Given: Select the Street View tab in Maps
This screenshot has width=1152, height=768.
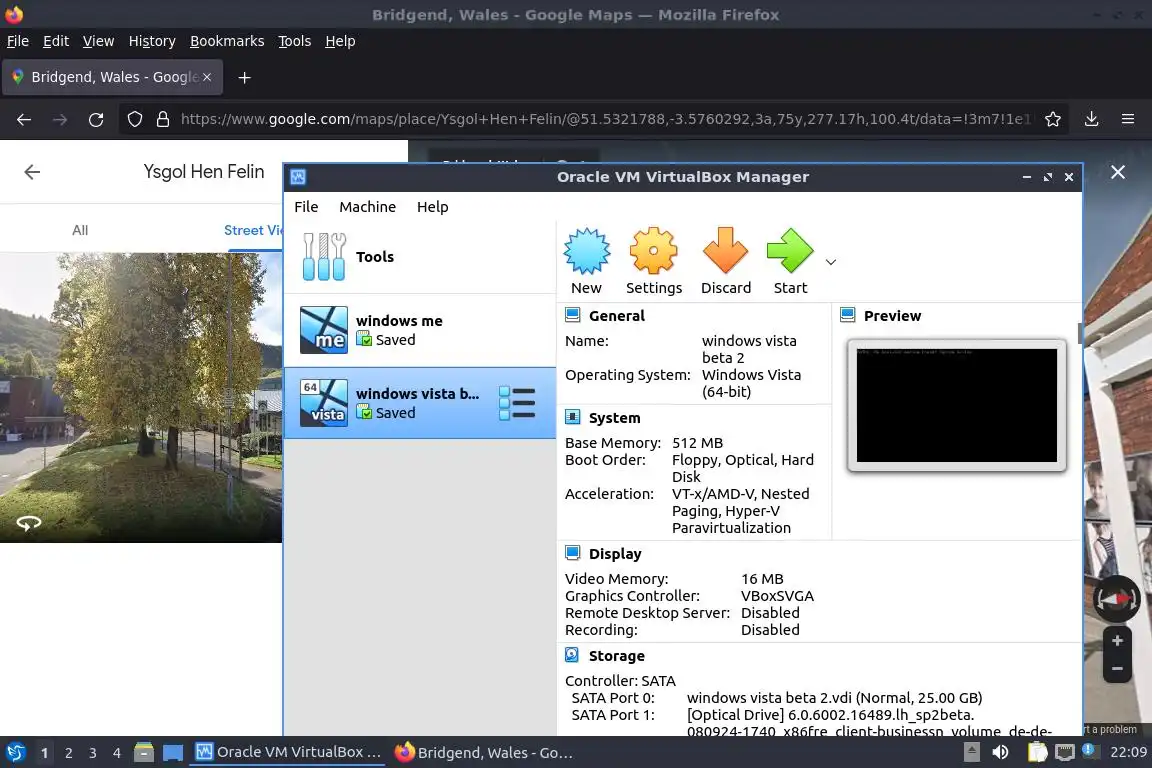Looking at the screenshot, I should coord(253,230).
